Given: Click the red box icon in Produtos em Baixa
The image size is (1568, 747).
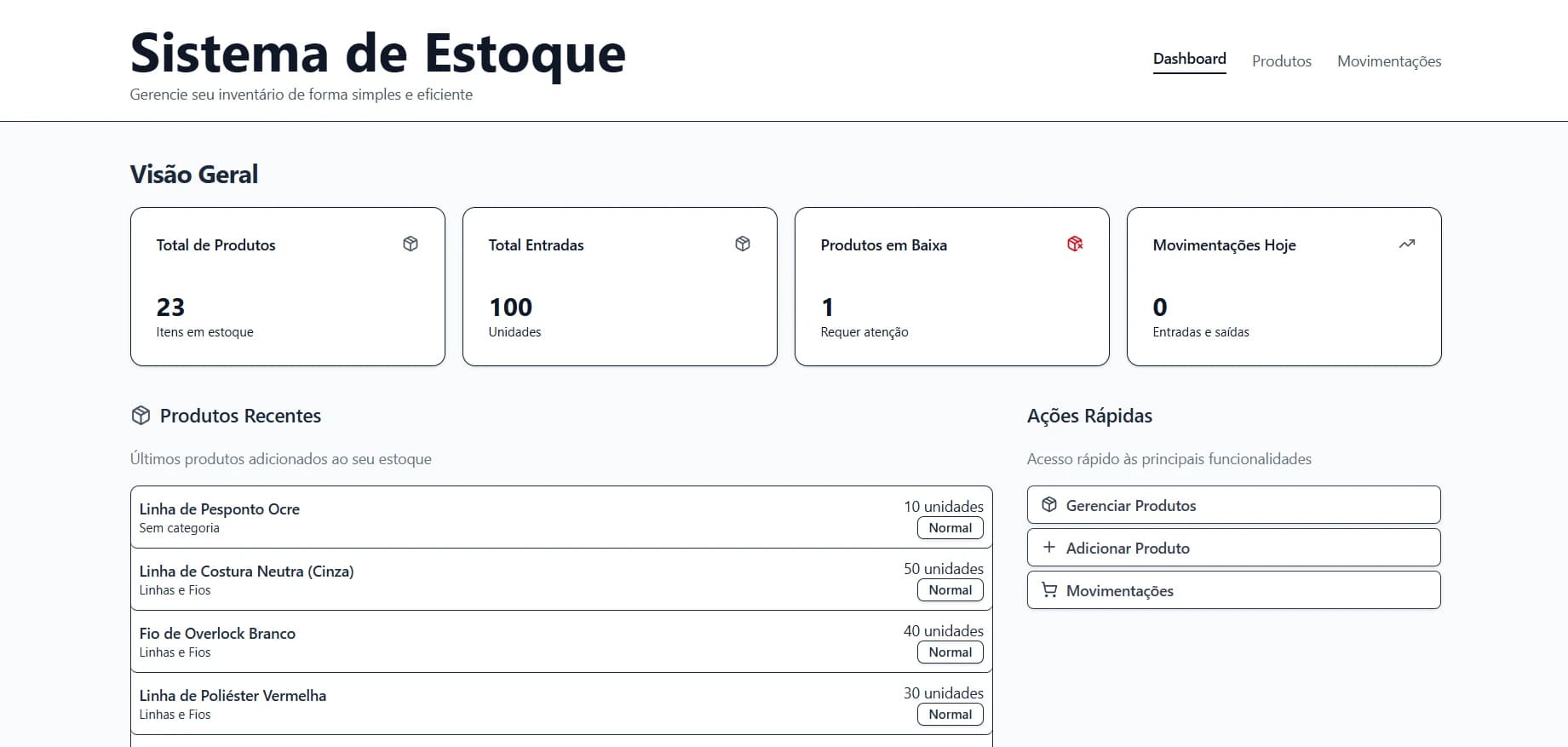Looking at the screenshot, I should (1075, 244).
